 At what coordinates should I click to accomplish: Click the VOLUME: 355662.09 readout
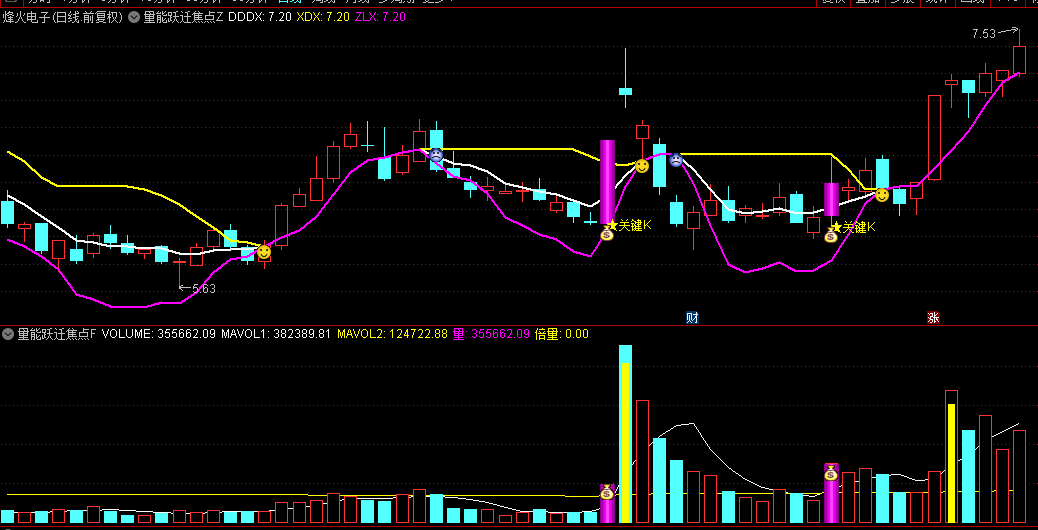159,334
